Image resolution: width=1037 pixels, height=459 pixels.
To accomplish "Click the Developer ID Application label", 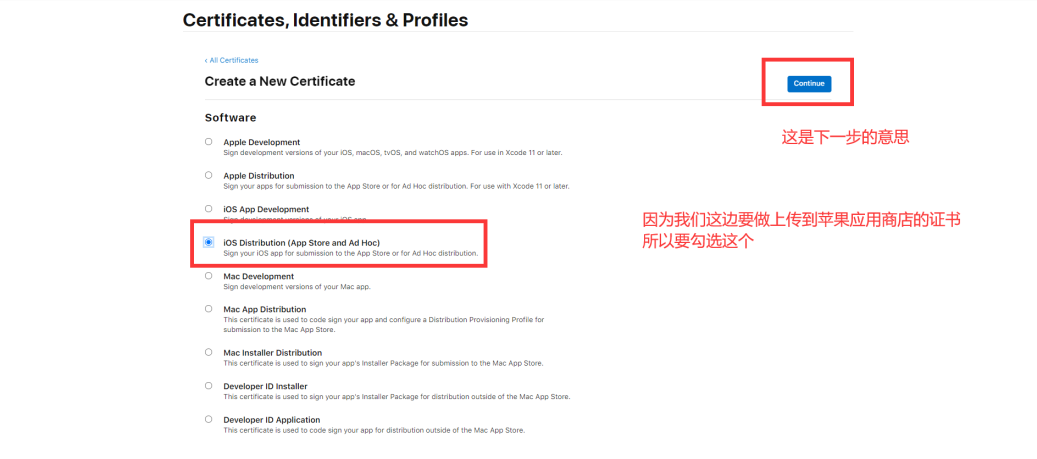I will tap(272, 419).
